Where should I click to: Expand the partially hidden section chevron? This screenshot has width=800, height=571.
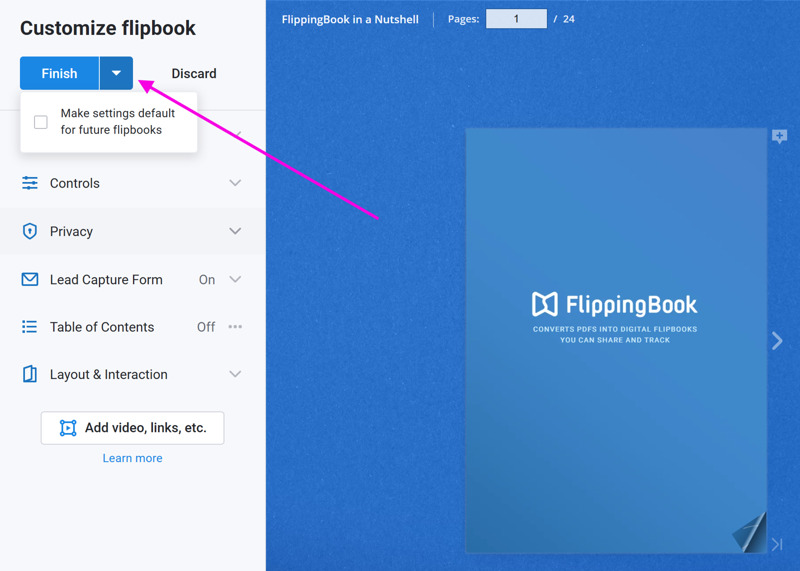(x=238, y=134)
